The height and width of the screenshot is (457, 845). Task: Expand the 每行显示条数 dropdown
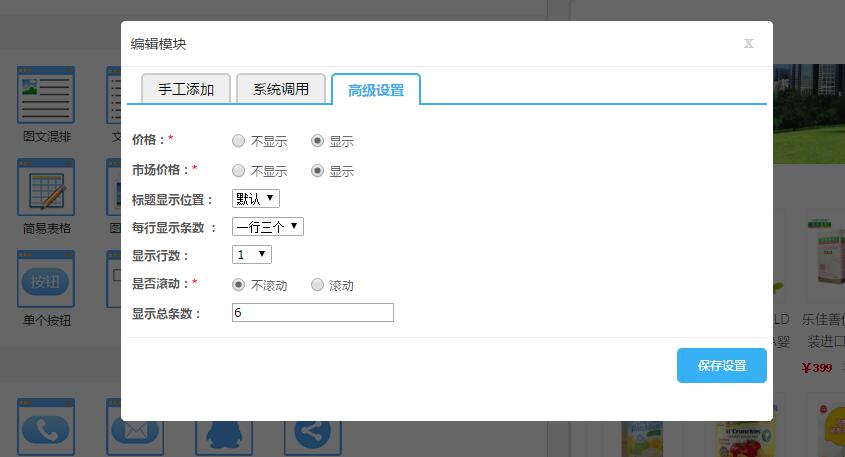(x=267, y=227)
